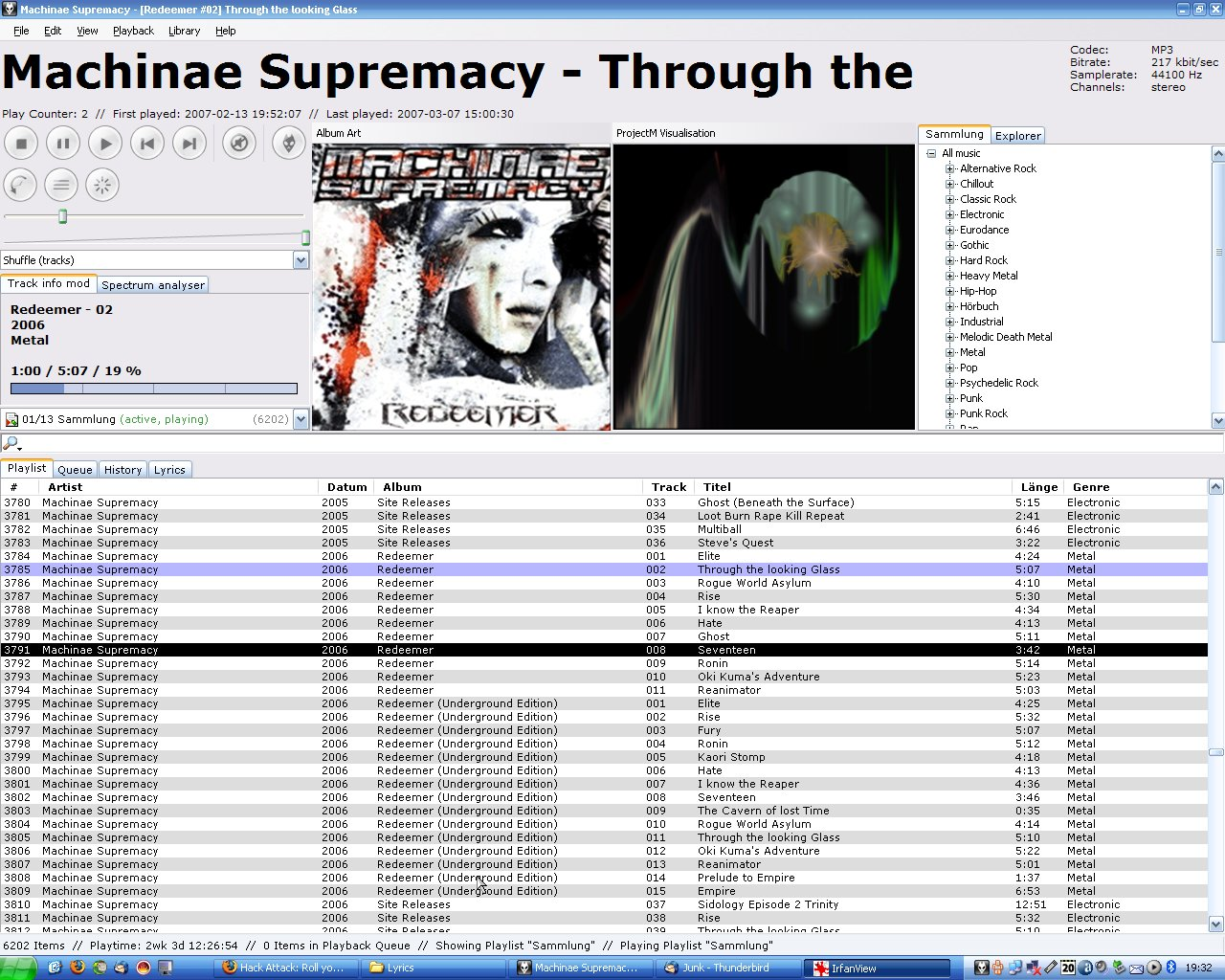This screenshot has height=980, width=1225.
Task: Click the horizontal lines round toolbar icon
Action: (x=61, y=185)
